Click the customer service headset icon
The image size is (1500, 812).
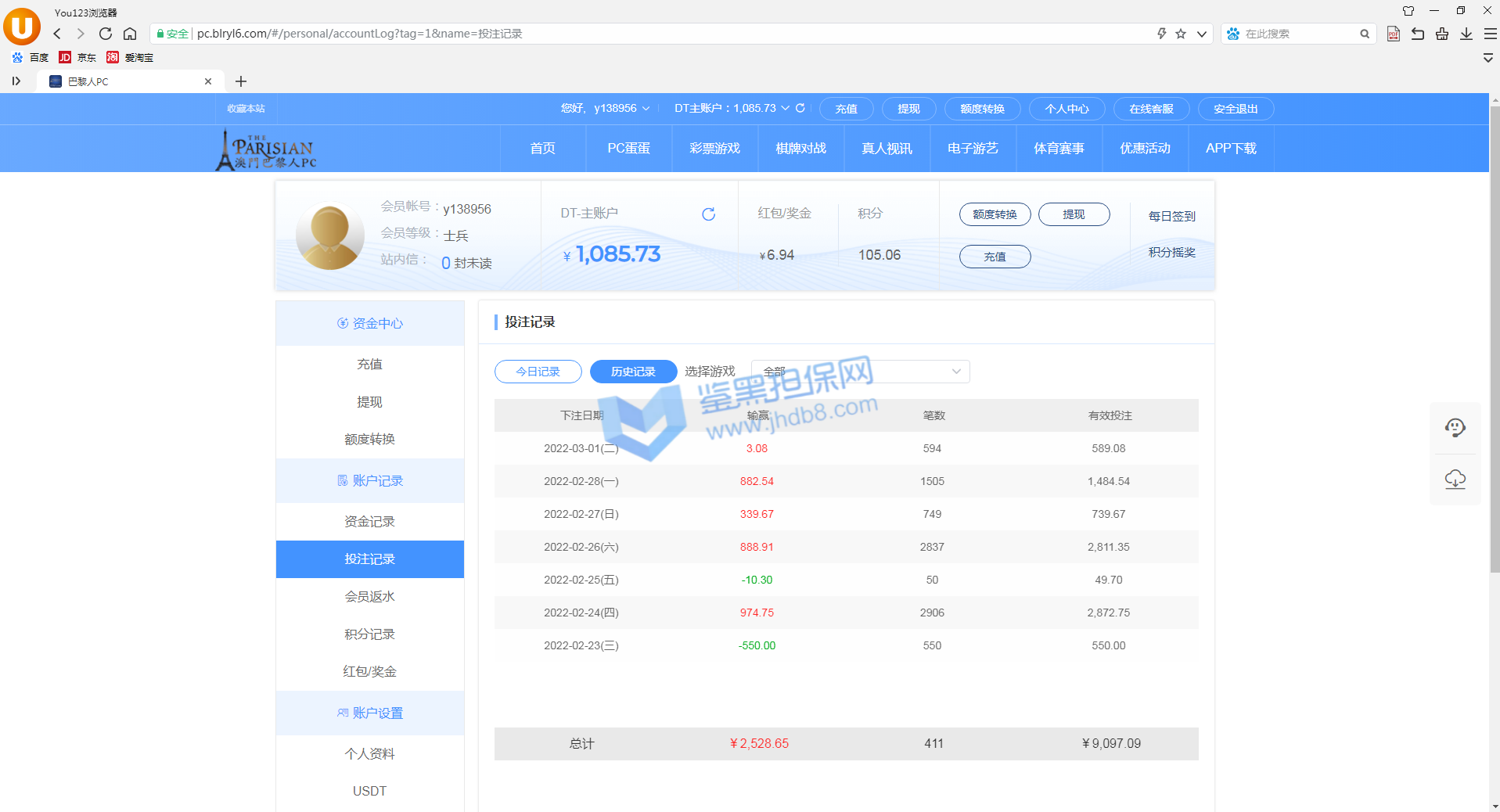point(1455,428)
